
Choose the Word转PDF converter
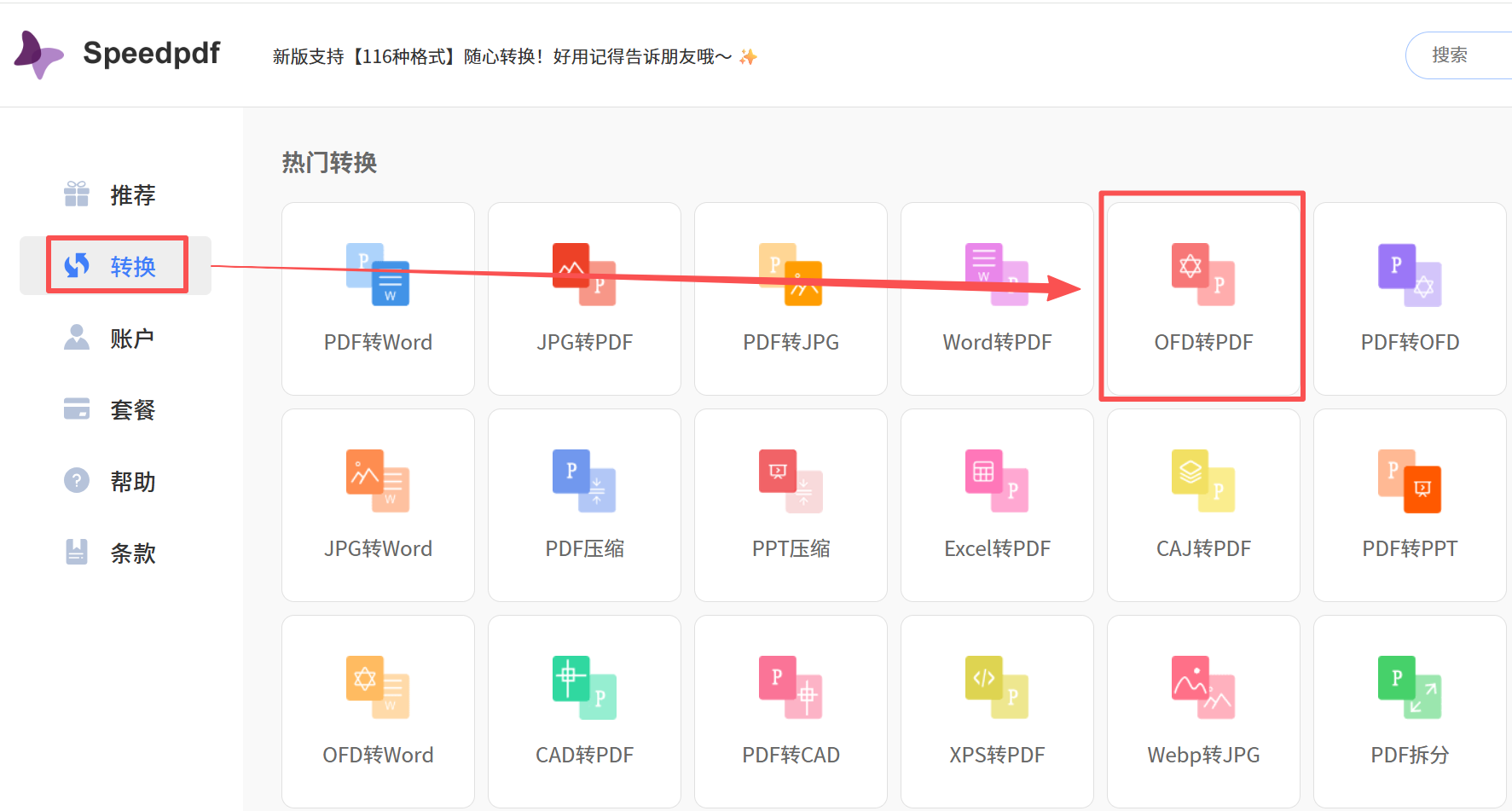pyautogui.click(x=997, y=298)
